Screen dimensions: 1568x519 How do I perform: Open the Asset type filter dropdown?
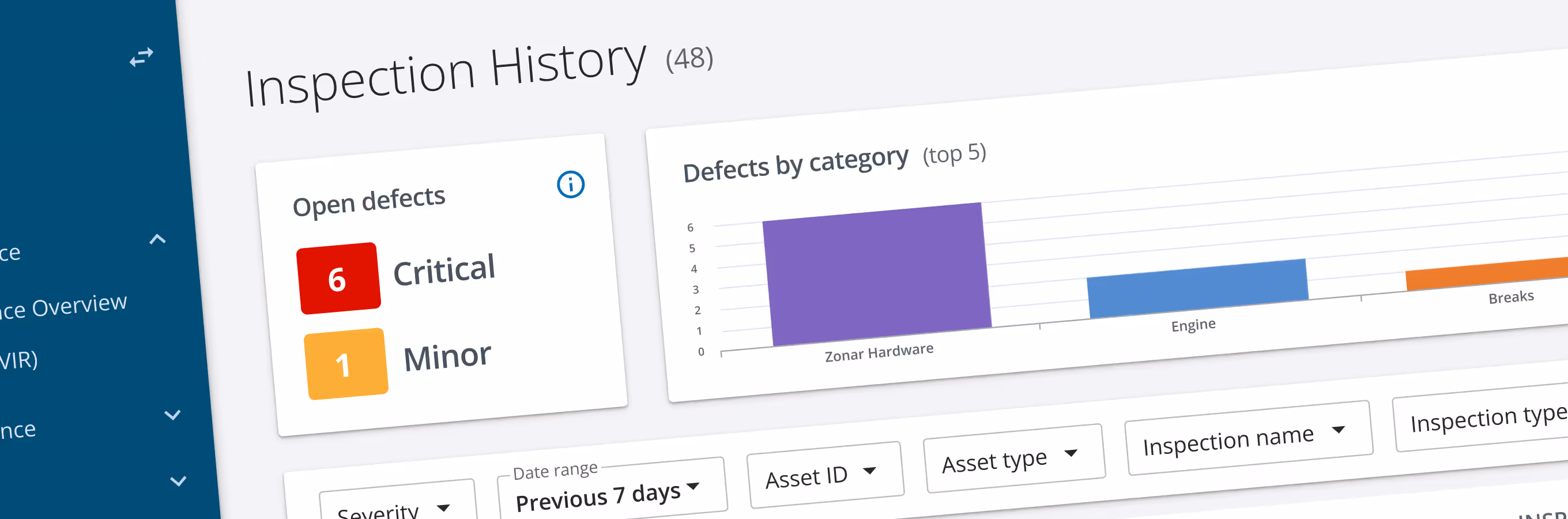click(x=1013, y=458)
